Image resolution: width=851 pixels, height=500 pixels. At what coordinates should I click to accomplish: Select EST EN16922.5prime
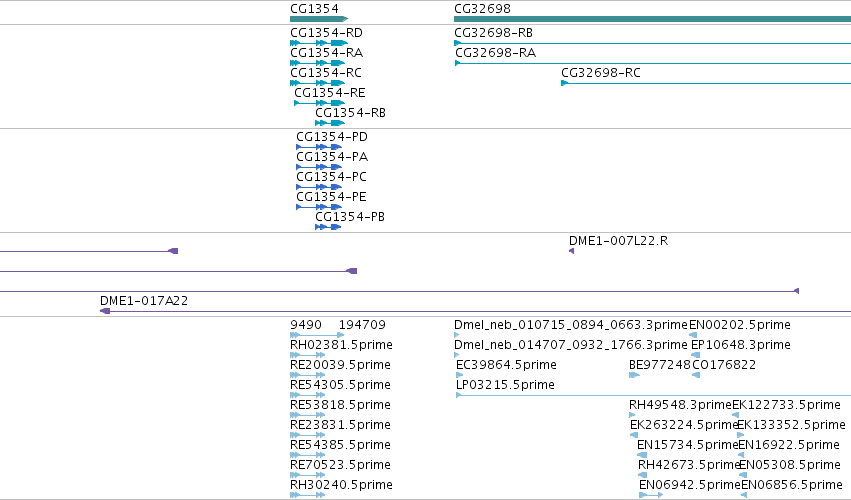tap(789, 445)
